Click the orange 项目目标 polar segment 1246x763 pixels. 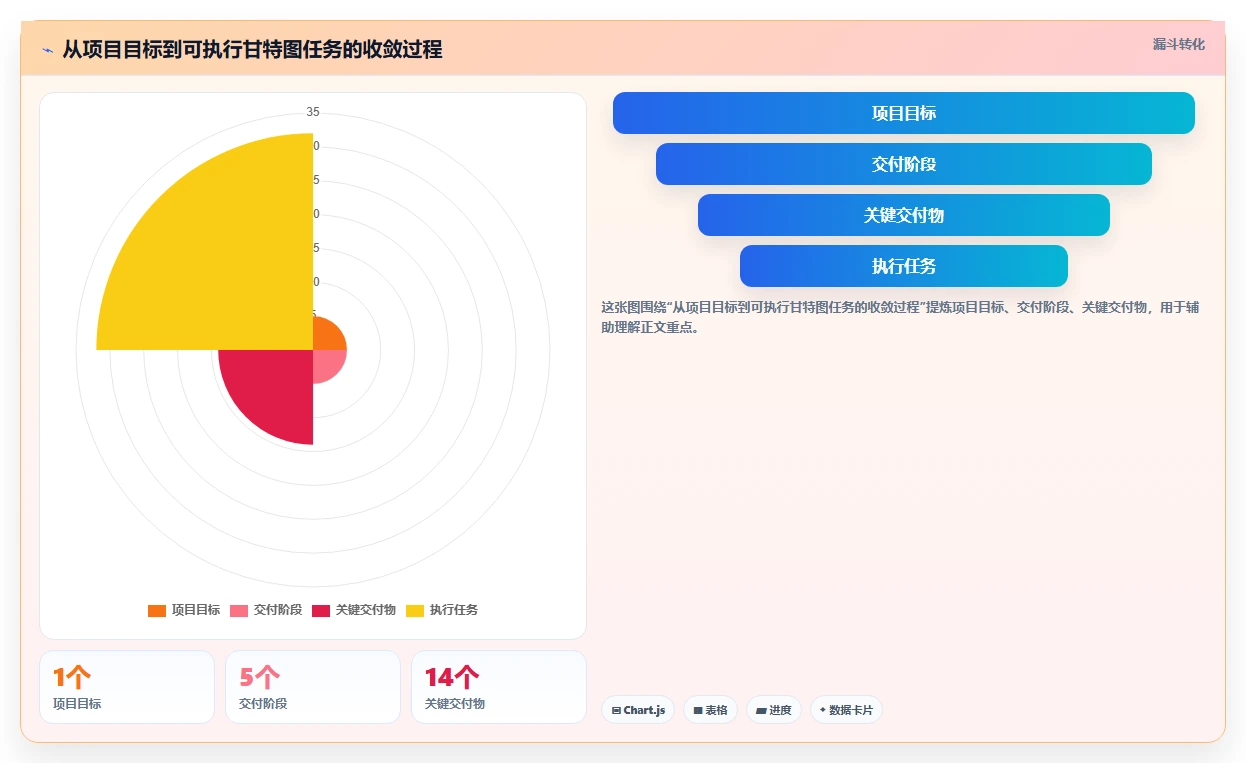pos(326,337)
